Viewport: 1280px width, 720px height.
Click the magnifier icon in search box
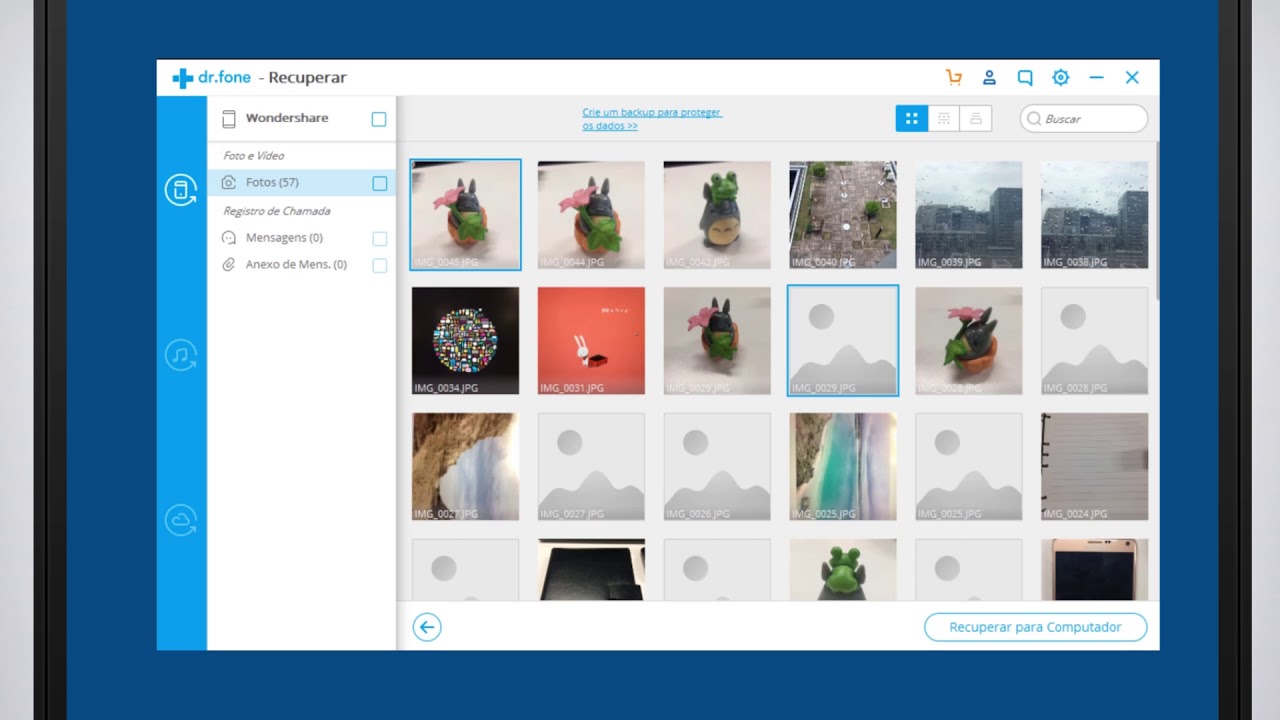(1034, 119)
